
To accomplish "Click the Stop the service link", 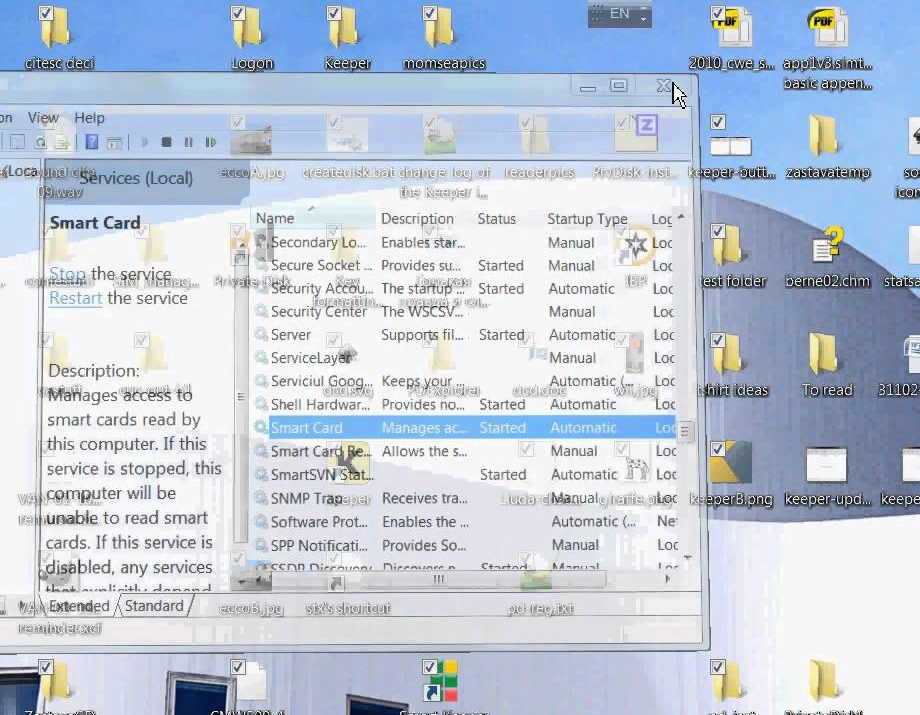I will [67, 274].
